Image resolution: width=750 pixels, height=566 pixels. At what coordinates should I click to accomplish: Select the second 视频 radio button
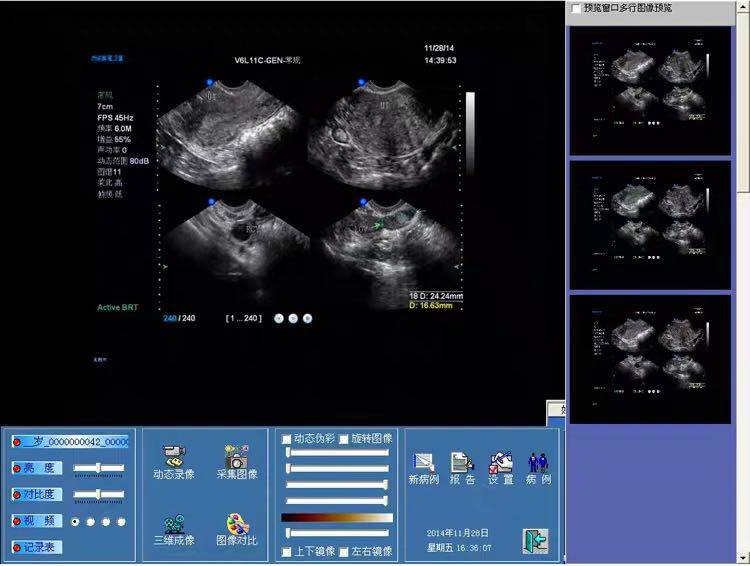point(90,522)
